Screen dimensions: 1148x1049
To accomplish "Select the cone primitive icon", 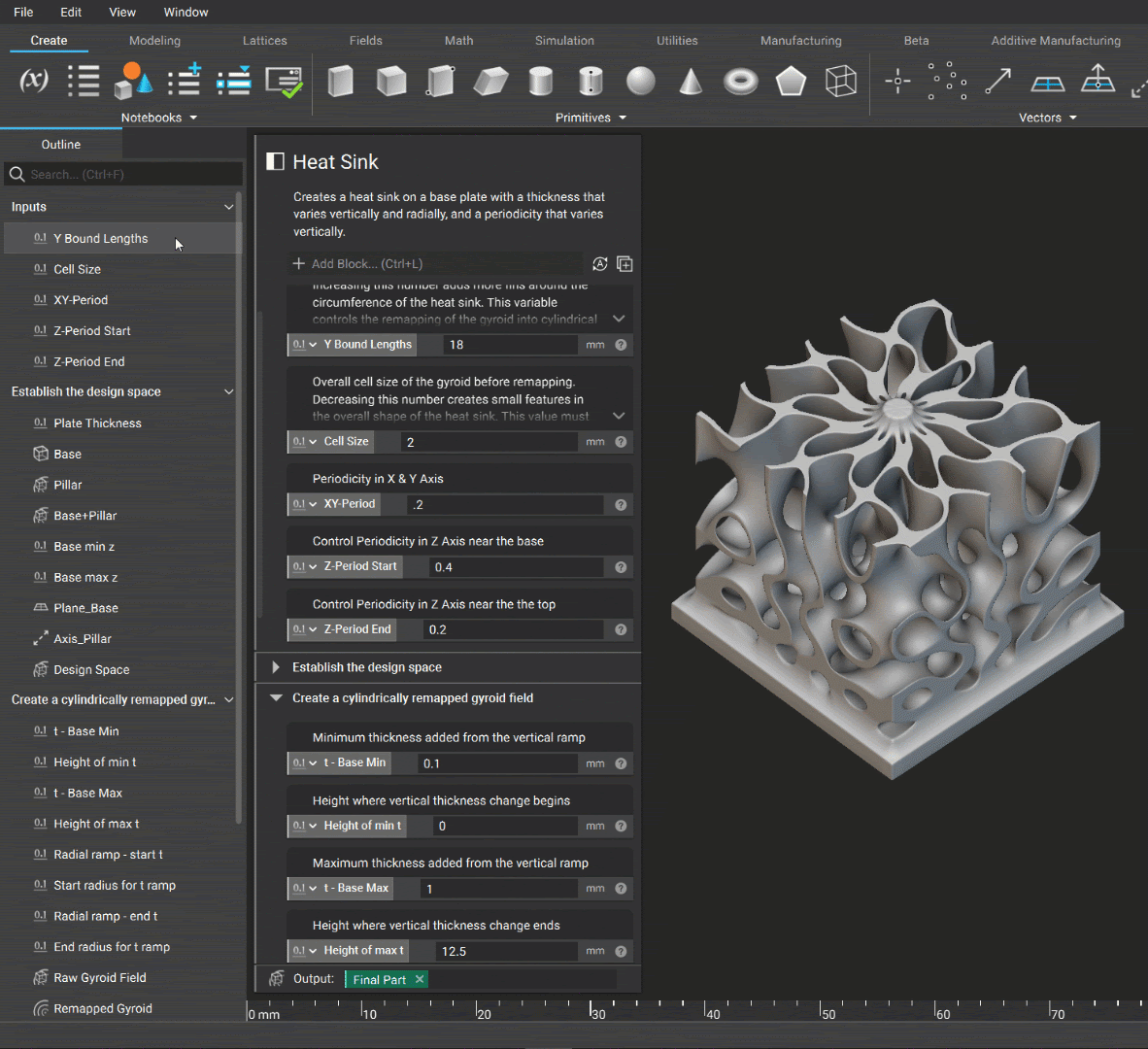I will click(x=691, y=82).
